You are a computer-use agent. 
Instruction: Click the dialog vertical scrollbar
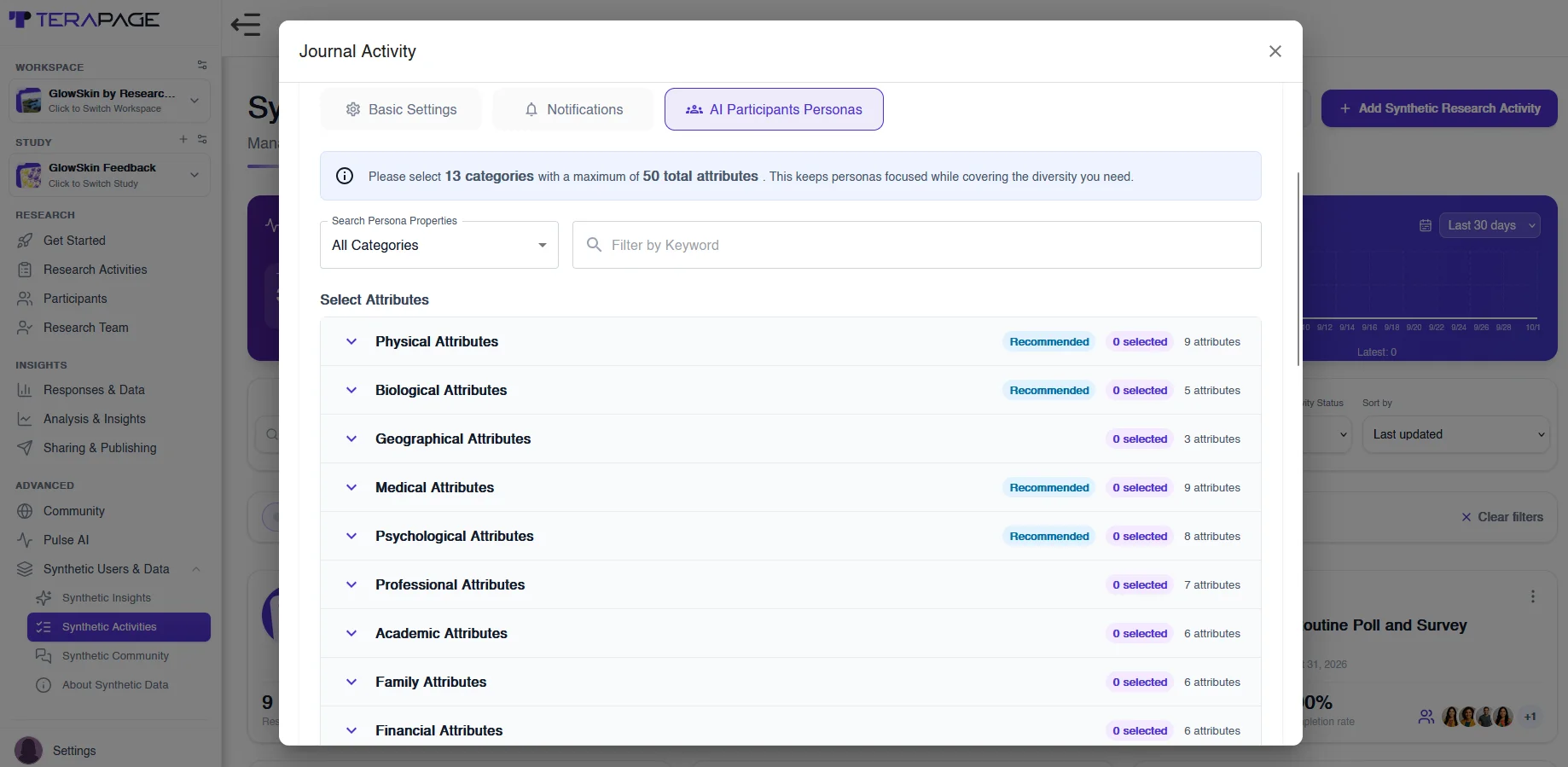[1298, 269]
